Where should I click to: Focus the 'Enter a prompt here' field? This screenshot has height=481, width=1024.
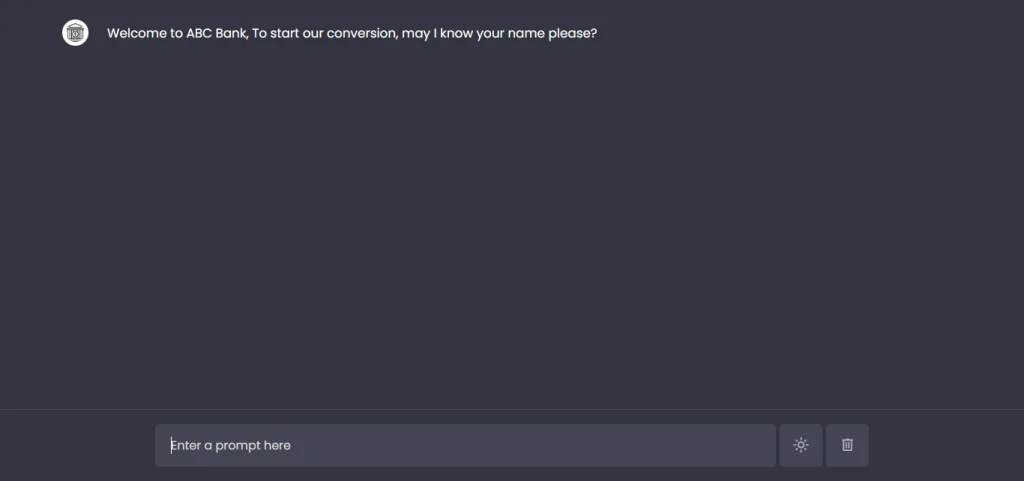(465, 445)
